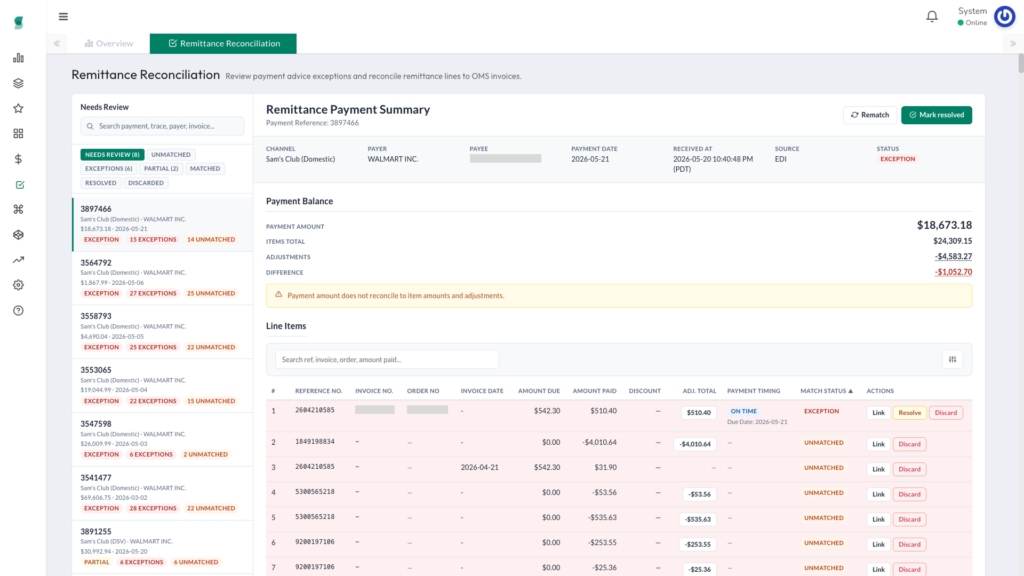This screenshot has width=1024, height=576.
Task: Click the payment search field
Action: pyautogui.click(x=162, y=126)
